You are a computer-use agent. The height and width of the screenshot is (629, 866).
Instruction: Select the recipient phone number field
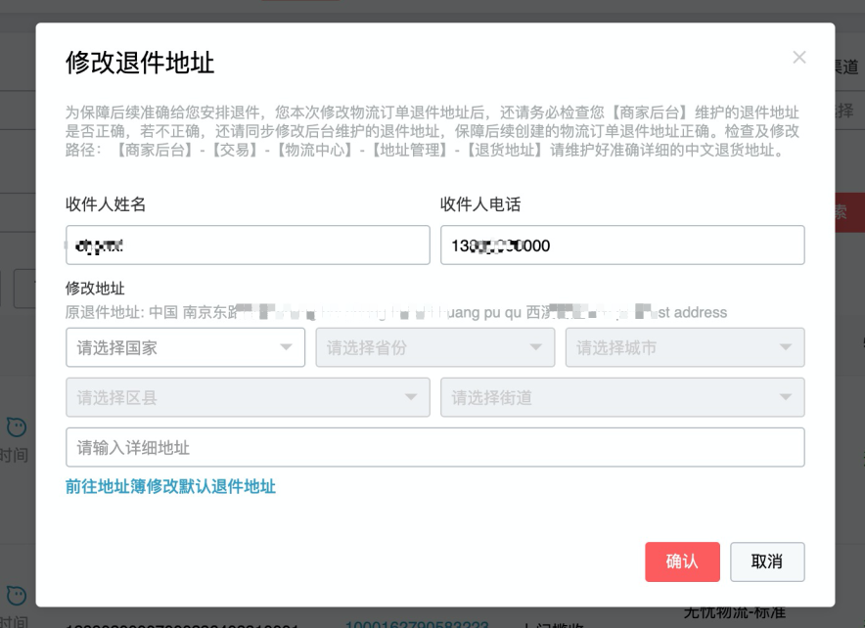pos(622,245)
